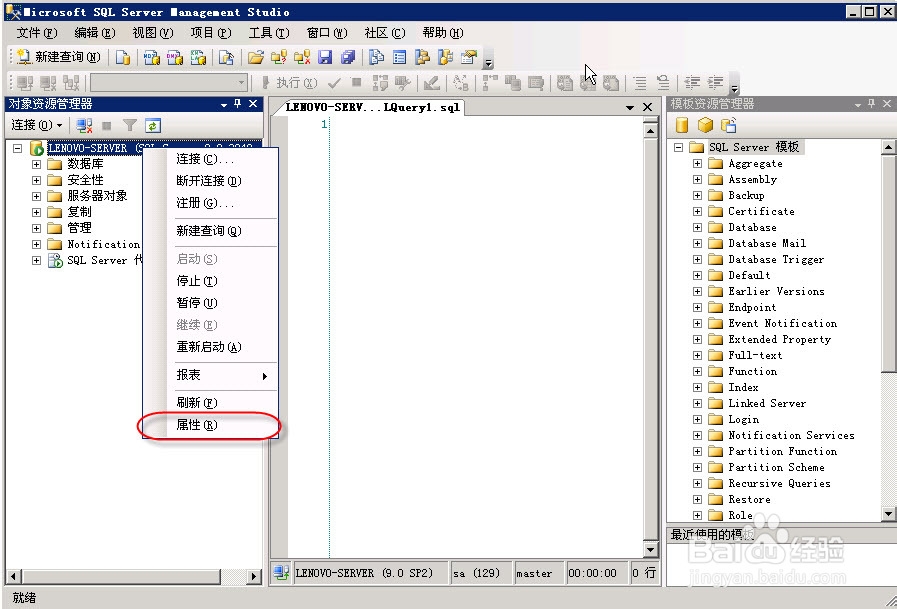Refresh the Object Explorer tree
This screenshot has width=897, height=609.
(x=153, y=125)
